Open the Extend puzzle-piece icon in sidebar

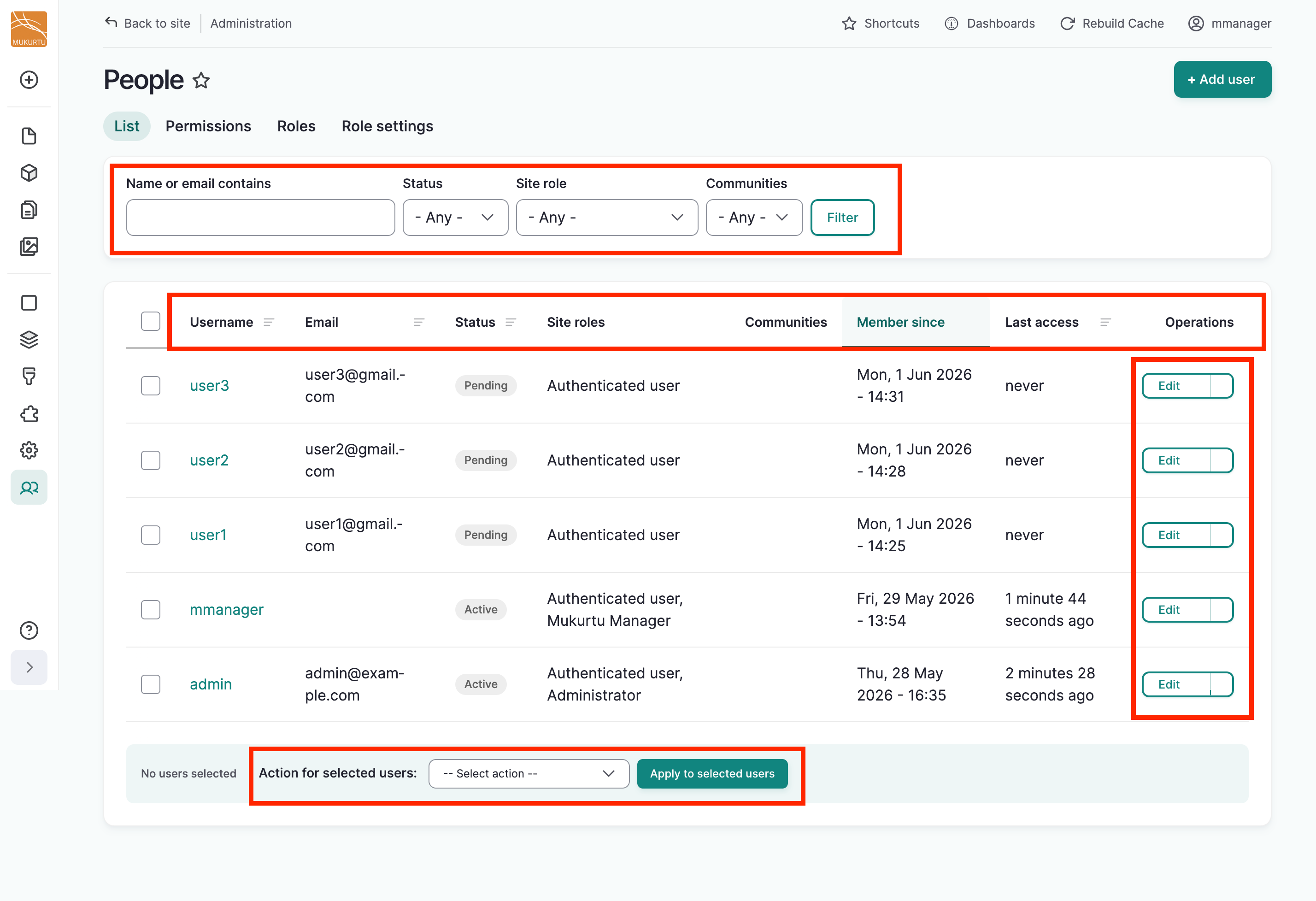click(x=29, y=414)
